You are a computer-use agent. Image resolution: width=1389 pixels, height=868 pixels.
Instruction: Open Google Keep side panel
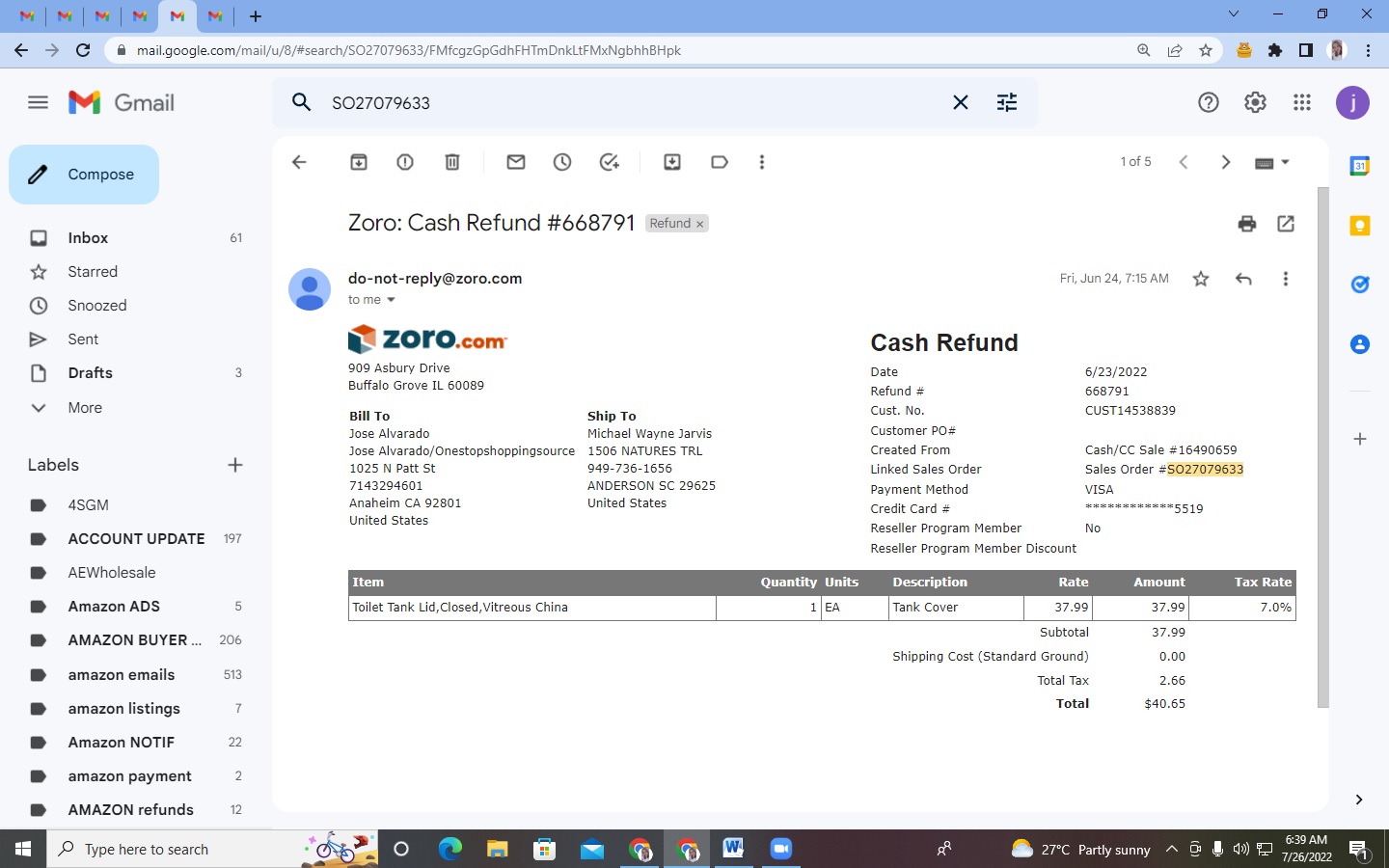click(1360, 226)
